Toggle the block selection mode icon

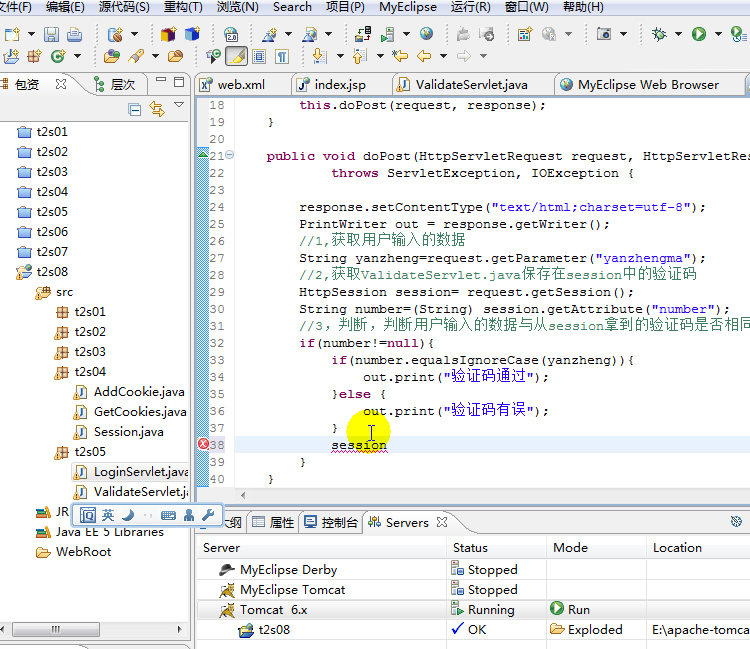[x=259, y=57]
